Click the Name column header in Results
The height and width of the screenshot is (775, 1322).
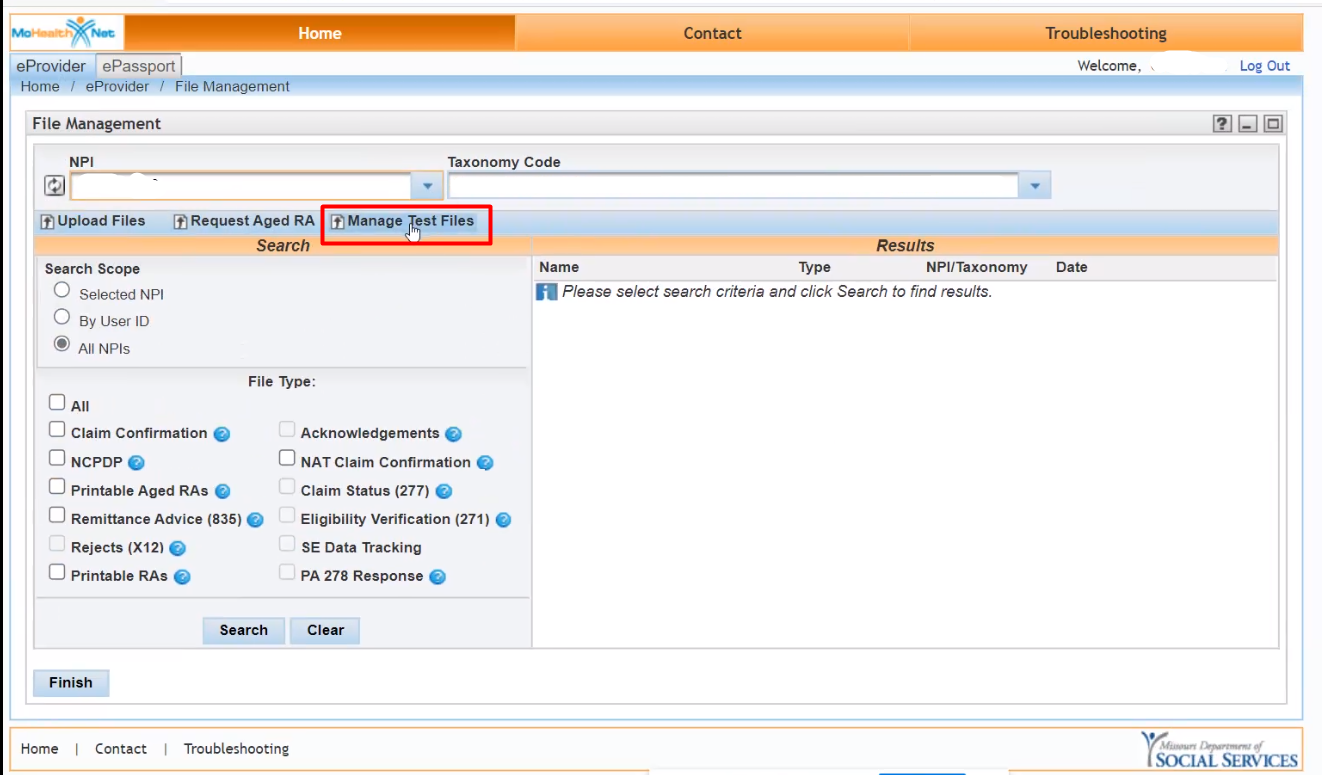(559, 268)
